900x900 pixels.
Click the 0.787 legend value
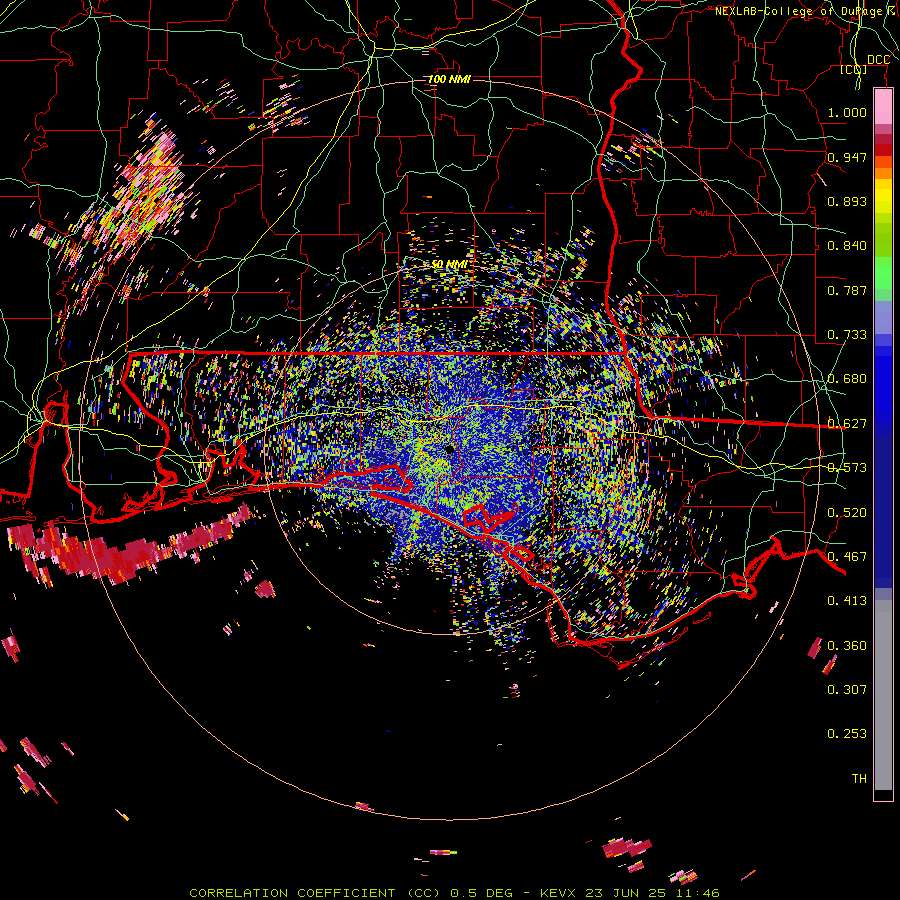pos(847,290)
